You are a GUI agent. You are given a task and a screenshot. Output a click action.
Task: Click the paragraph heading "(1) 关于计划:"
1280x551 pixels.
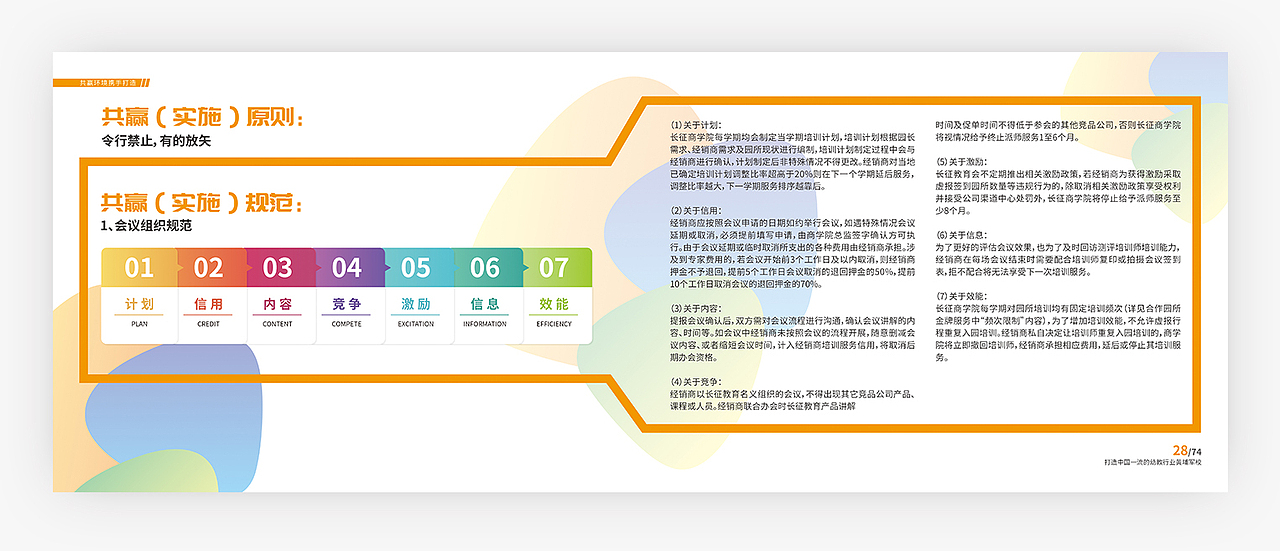[694, 125]
